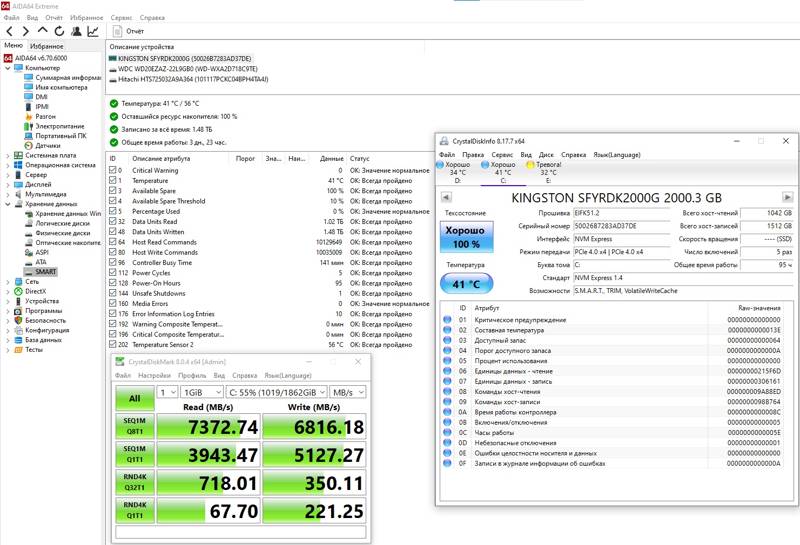800x545 pixels.
Task: Click the SEQ1M Q8T1 test button
Action: coord(135,426)
